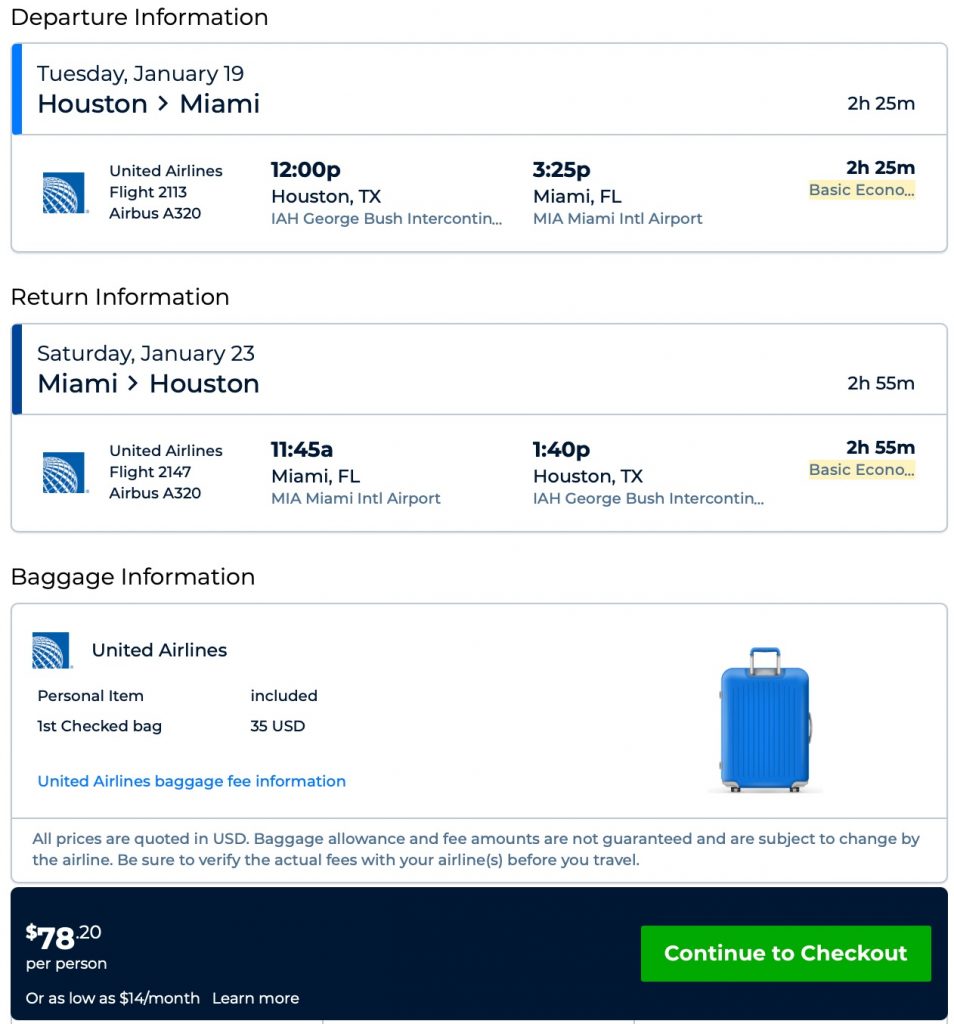Click United Airlines logo beside Flight 2113
The height and width of the screenshot is (1024, 954).
[x=65, y=193]
